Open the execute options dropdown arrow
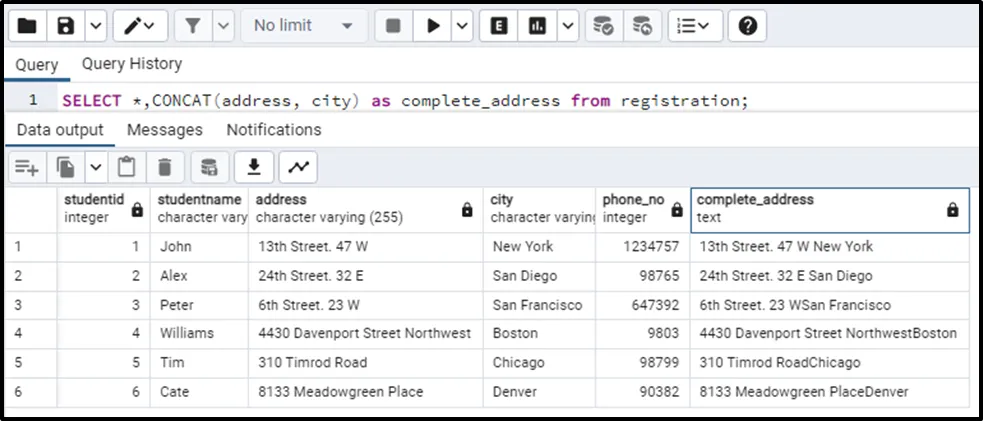 pyautogui.click(x=462, y=26)
